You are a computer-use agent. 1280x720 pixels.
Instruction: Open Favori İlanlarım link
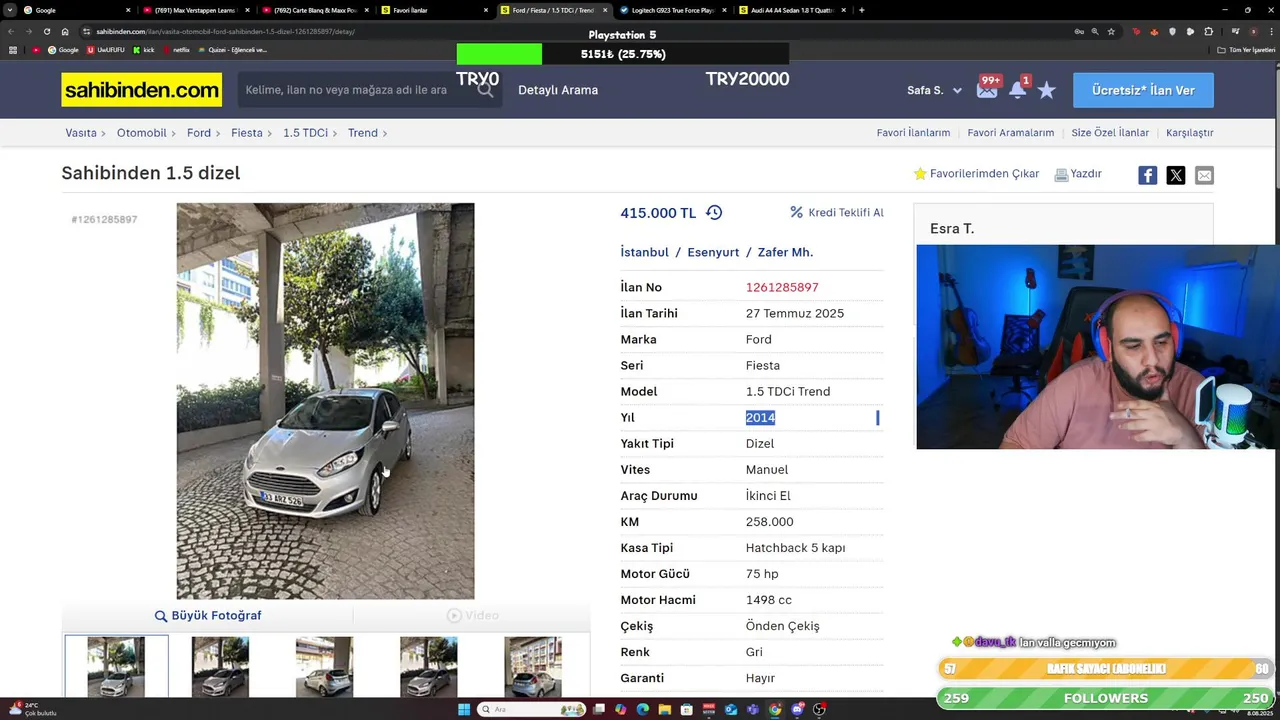click(913, 132)
